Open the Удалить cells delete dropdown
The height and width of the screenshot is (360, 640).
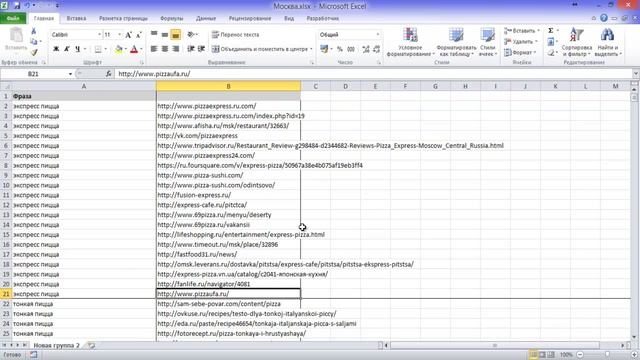(x=520, y=42)
